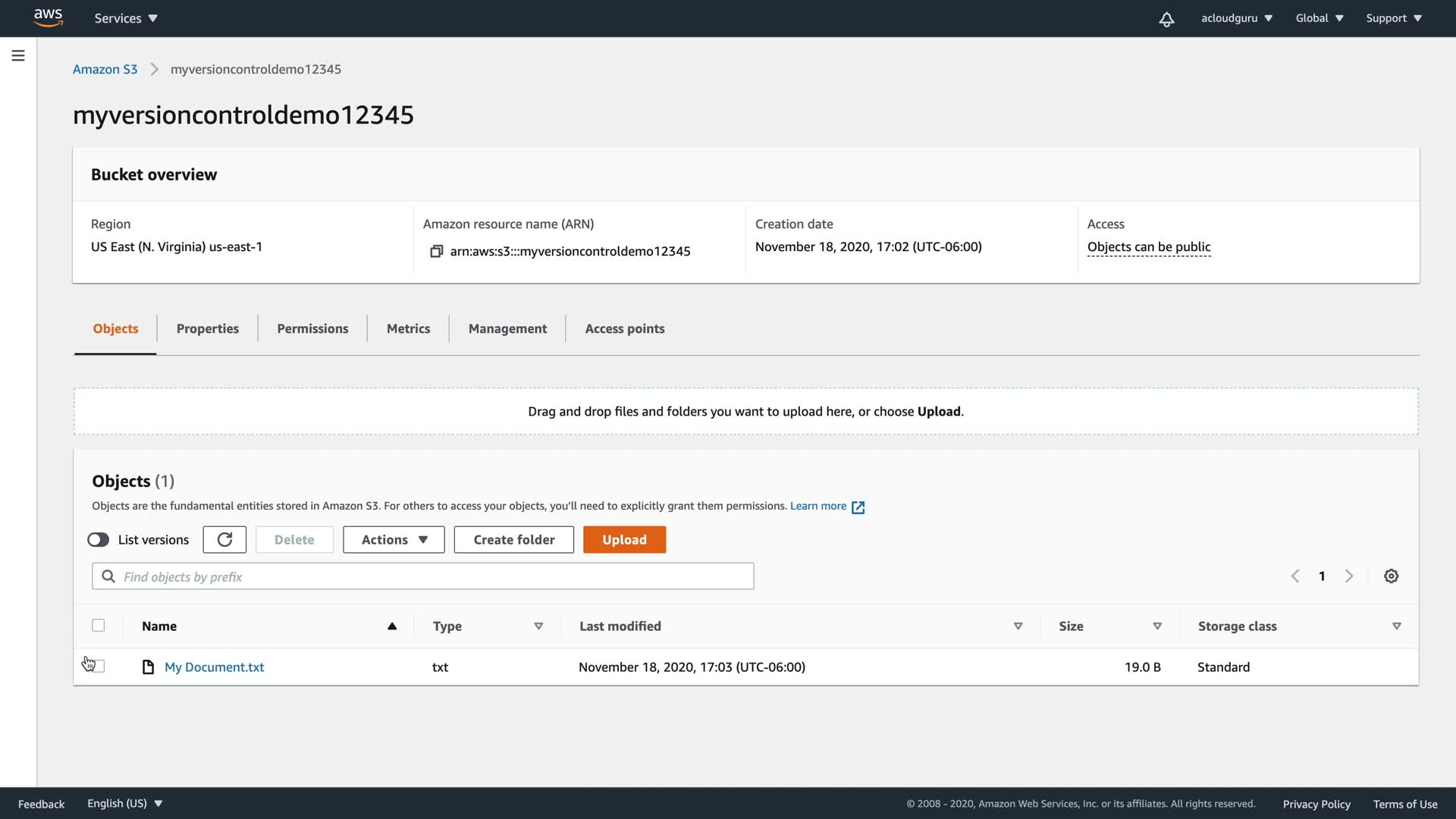Open the Amazon S3 breadcrumb link
Image resolution: width=1456 pixels, height=819 pixels.
point(105,69)
